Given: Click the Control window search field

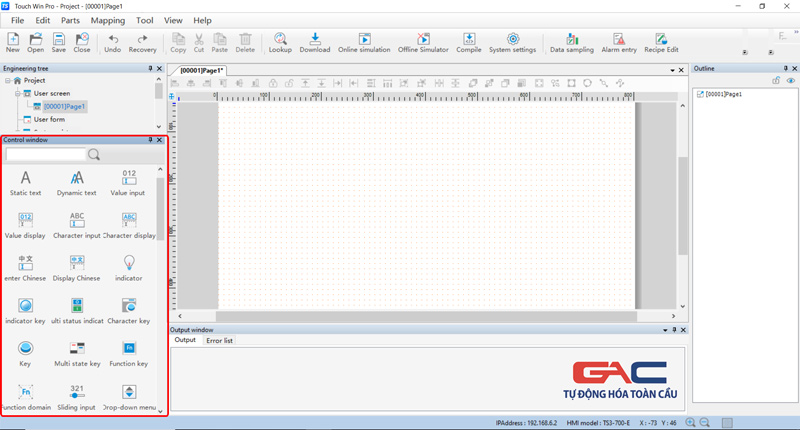Looking at the screenshot, I should 45,155.
